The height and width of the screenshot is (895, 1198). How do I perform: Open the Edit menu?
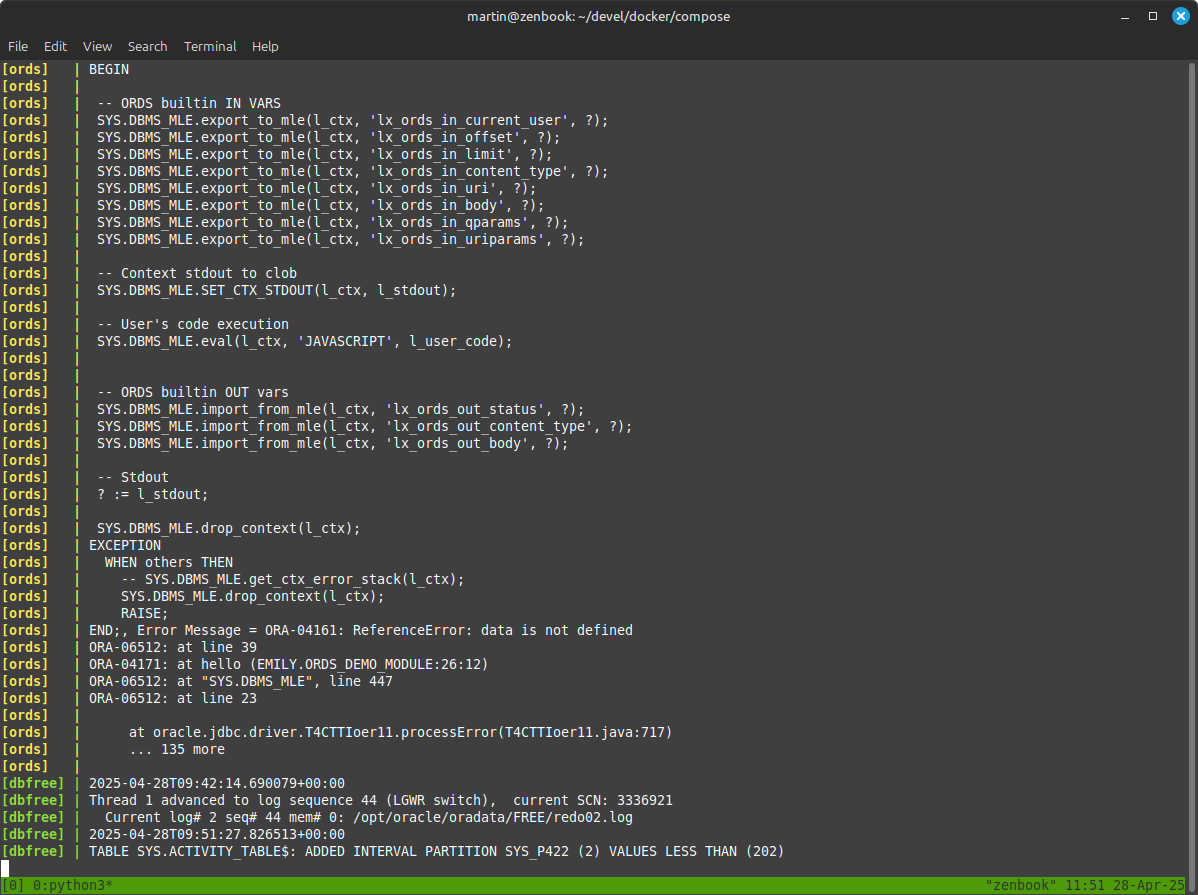pos(55,46)
